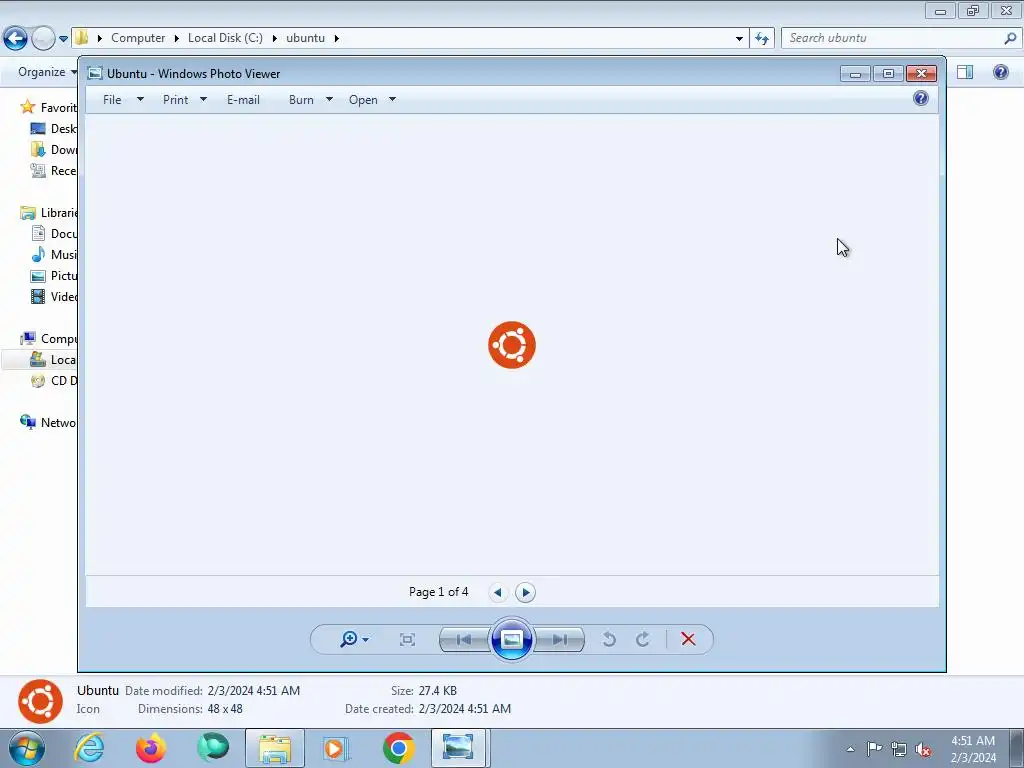Image resolution: width=1024 pixels, height=768 pixels.
Task: Click Explorer back navigation button
Action: [16, 38]
